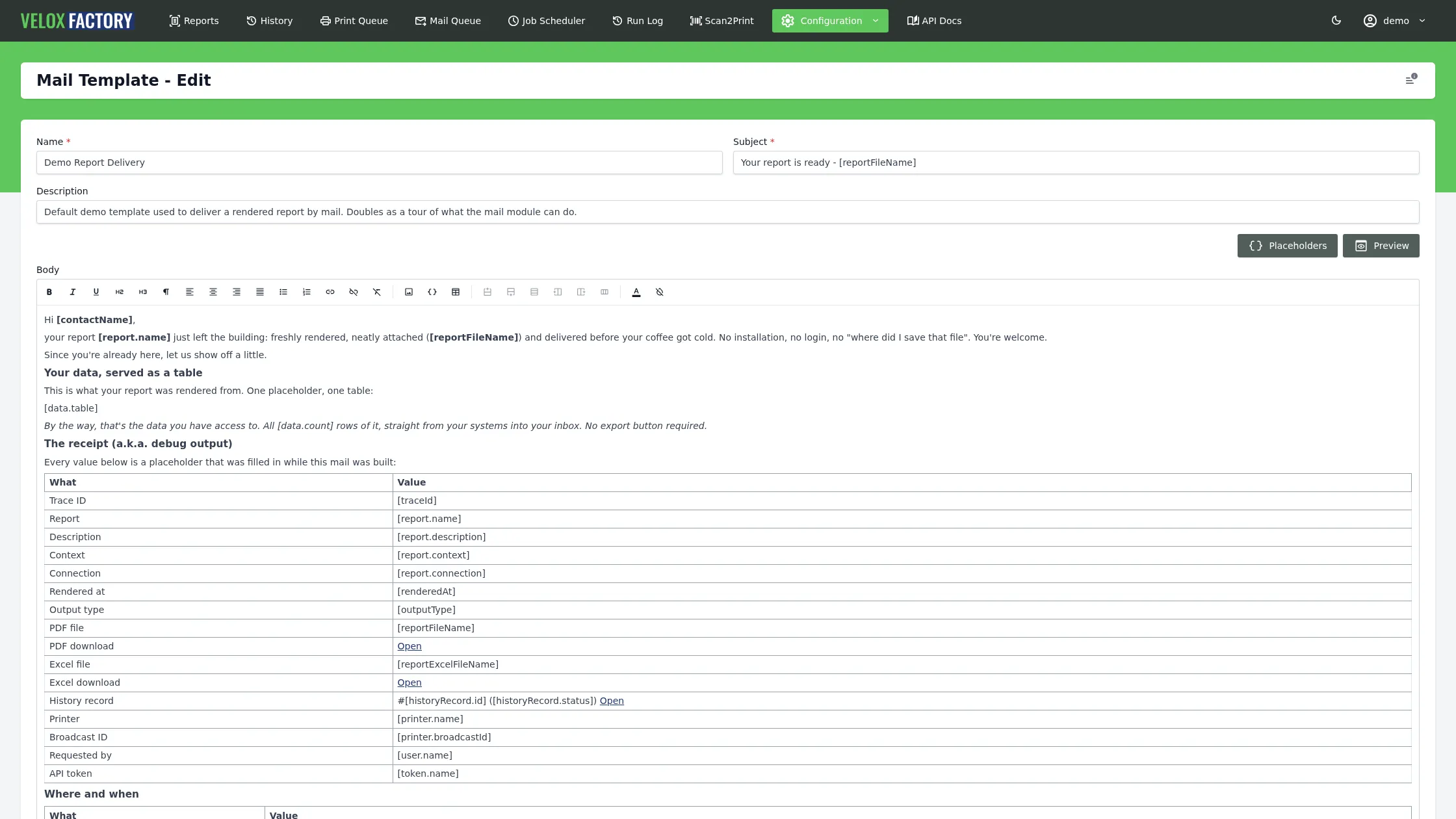The image size is (1456, 819).
Task: Click the [data.table] placeholder line
Action: (x=71, y=408)
